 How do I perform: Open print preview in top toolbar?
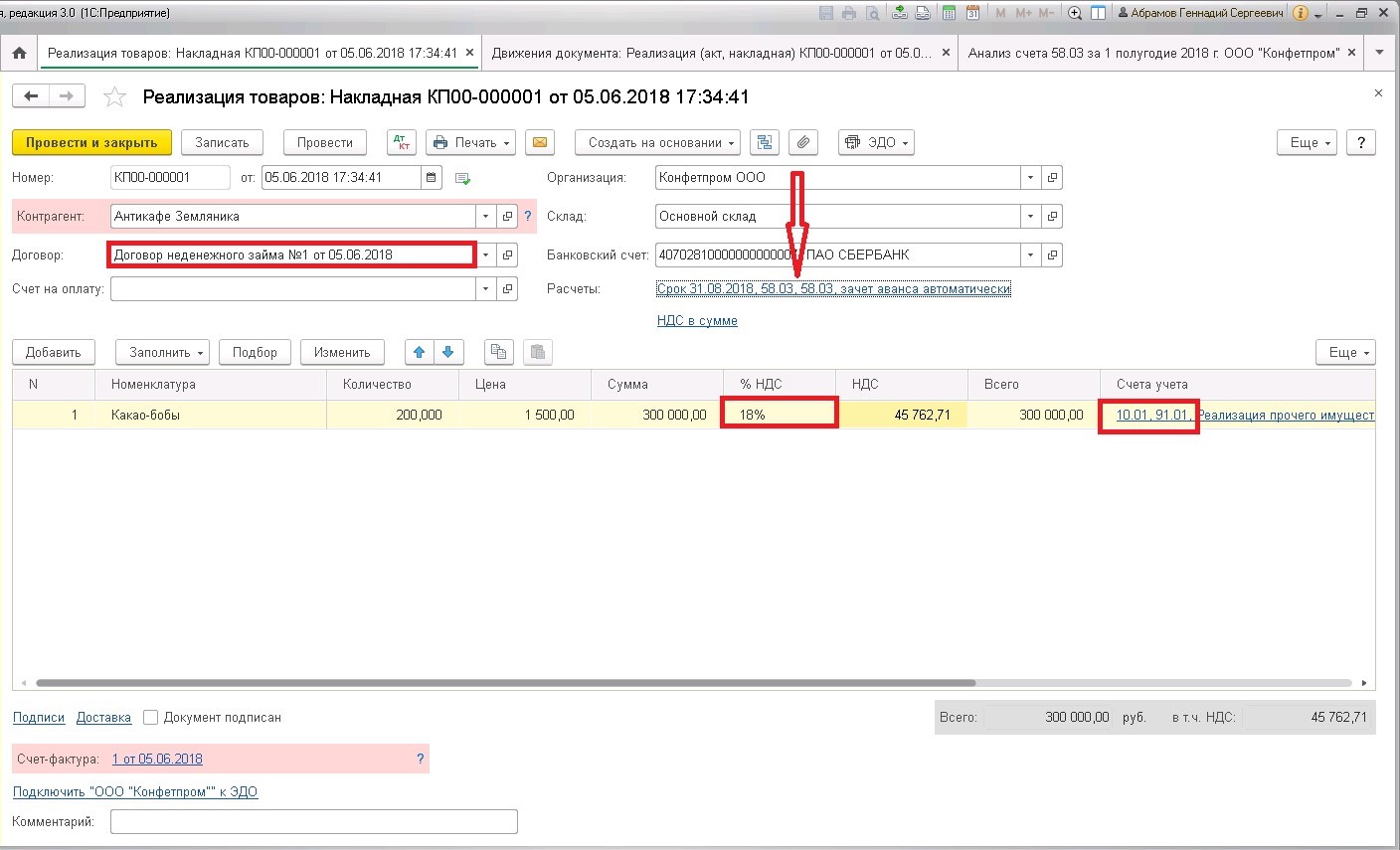pos(873,13)
